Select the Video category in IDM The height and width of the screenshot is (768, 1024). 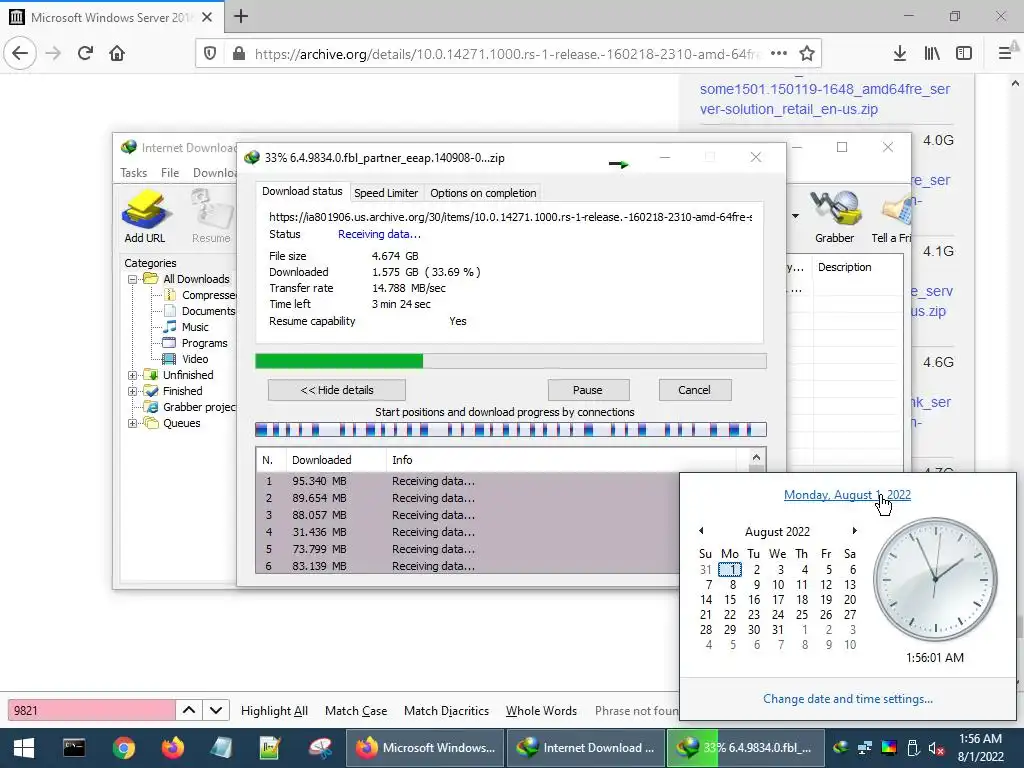pyautogui.click(x=195, y=359)
